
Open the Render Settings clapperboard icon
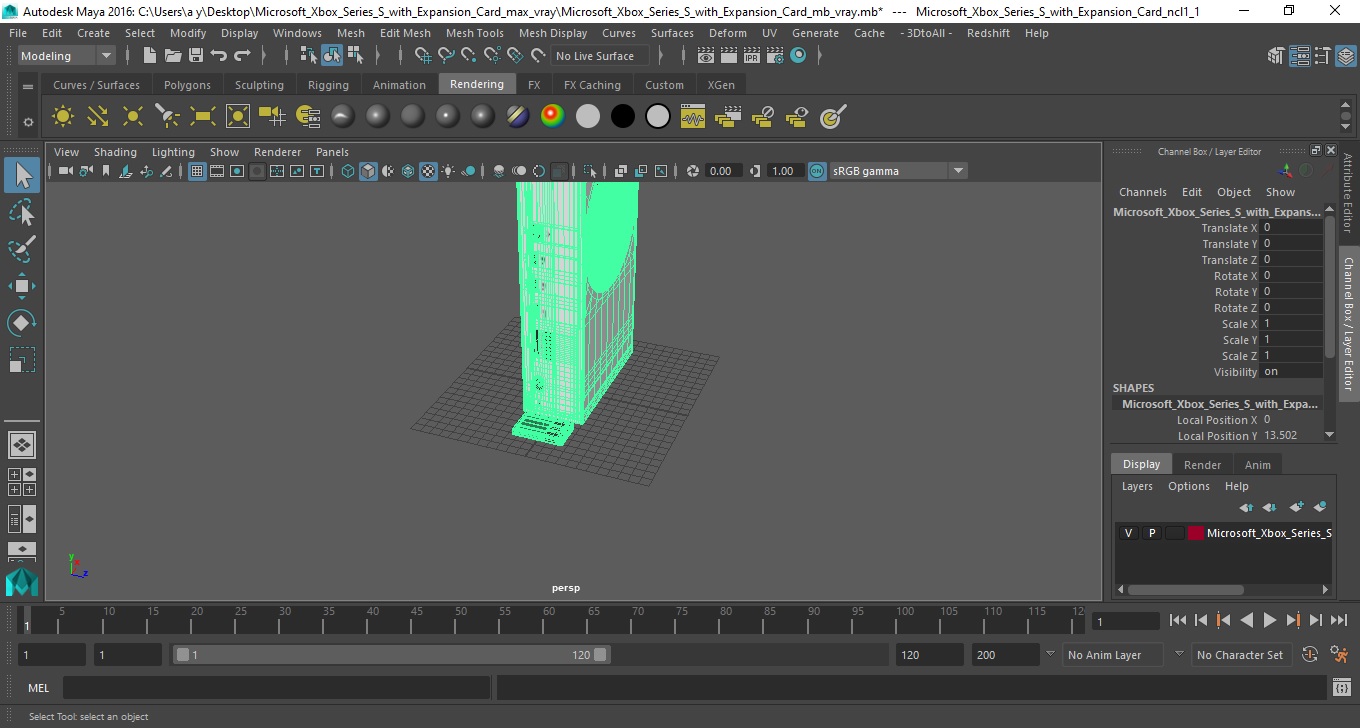tap(775, 56)
